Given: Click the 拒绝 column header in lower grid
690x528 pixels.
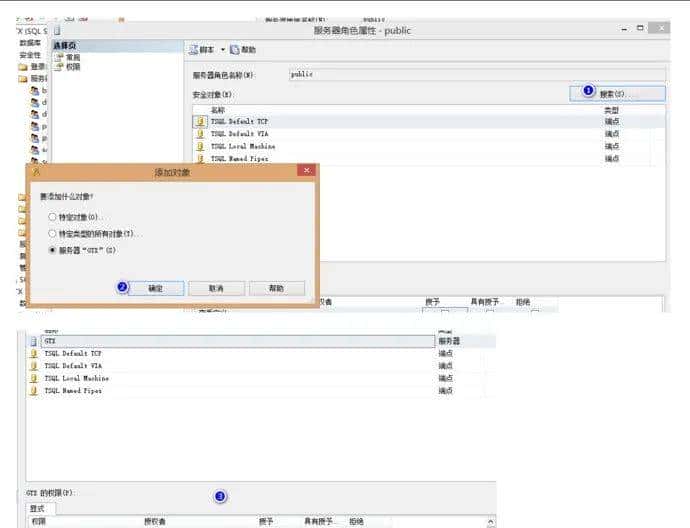Looking at the screenshot, I should [356, 521].
